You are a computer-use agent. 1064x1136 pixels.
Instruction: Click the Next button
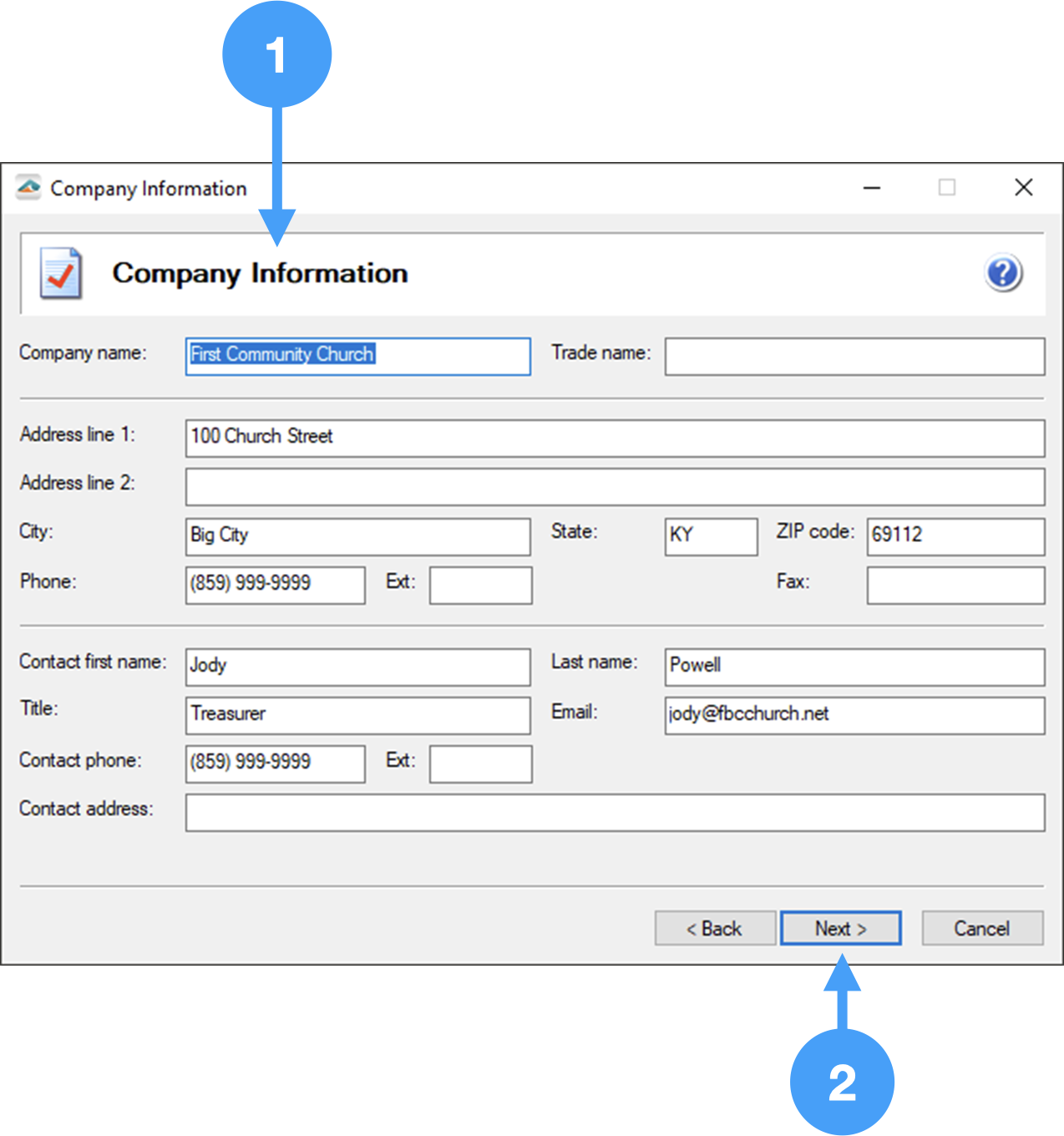(x=840, y=928)
